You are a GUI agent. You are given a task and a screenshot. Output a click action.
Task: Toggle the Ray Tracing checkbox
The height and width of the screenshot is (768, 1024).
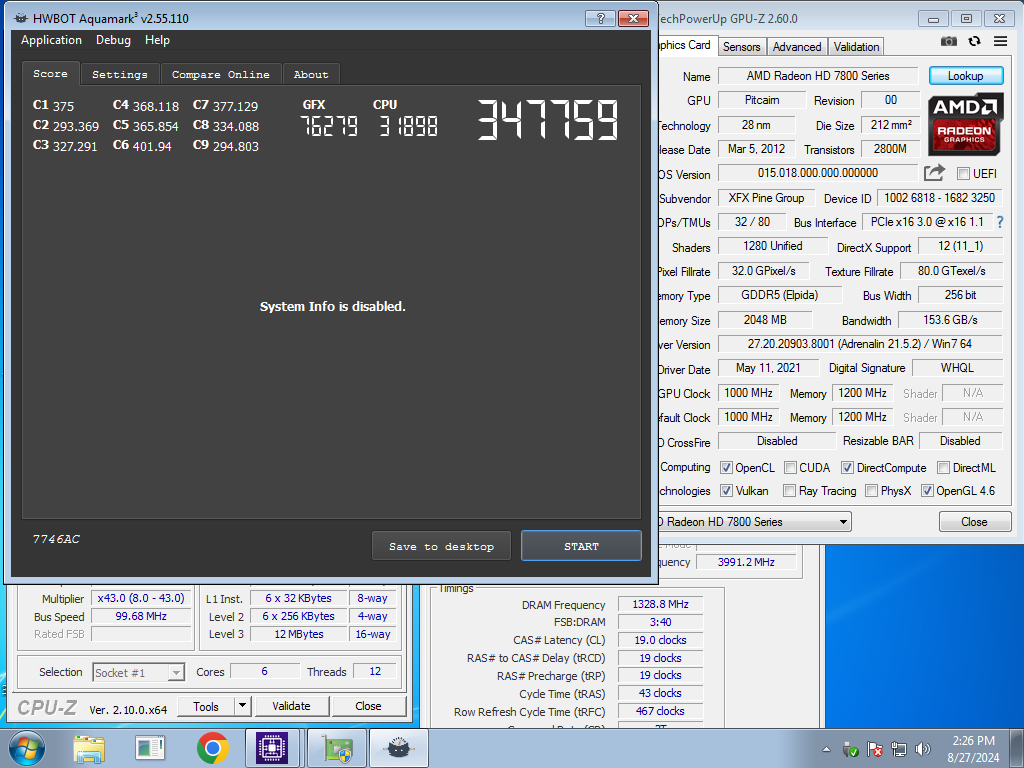pos(790,490)
